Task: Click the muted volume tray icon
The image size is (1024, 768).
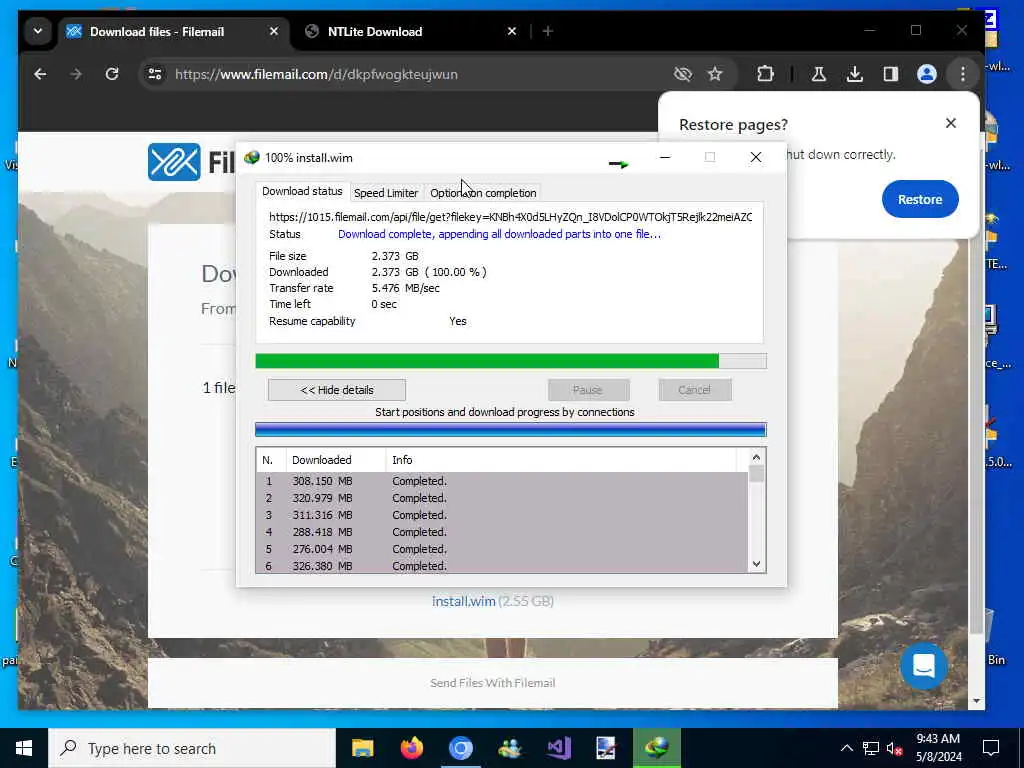Action: pyautogui.click(x=894, y=748)
